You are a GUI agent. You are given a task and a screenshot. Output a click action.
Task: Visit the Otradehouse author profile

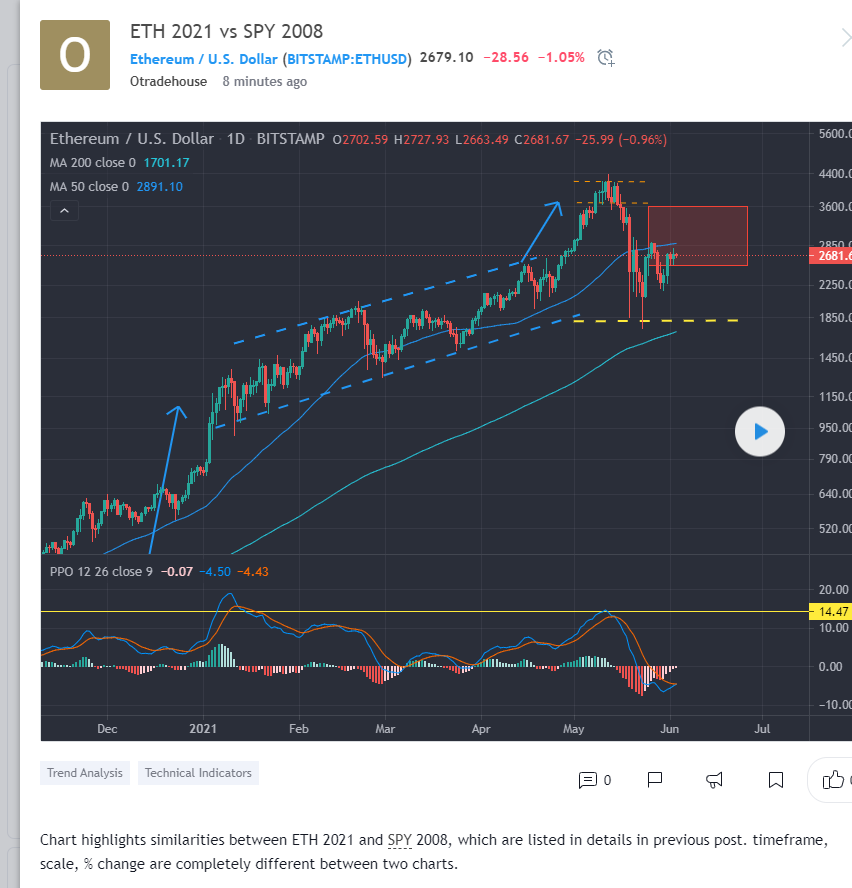168,82
